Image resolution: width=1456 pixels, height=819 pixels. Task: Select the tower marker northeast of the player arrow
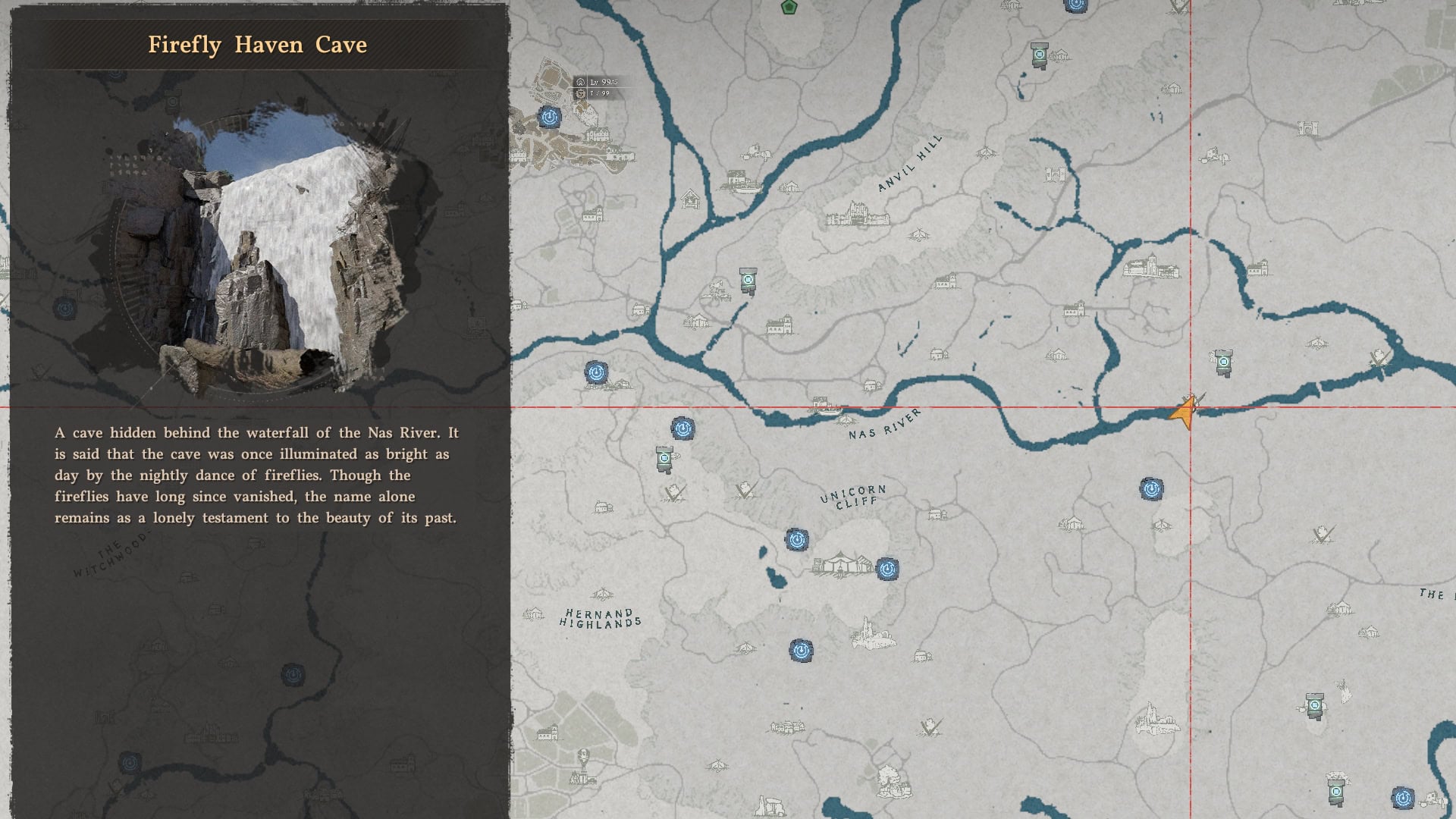[1222, 363]
